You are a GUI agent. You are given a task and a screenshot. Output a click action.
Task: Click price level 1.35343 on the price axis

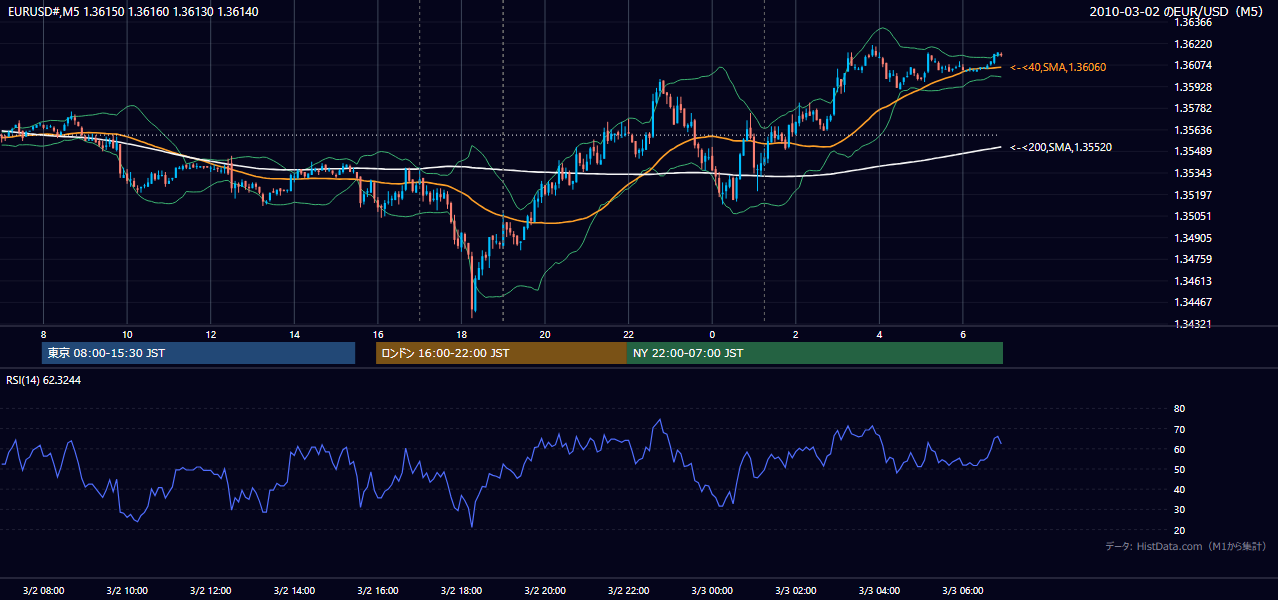(1192, 173)
